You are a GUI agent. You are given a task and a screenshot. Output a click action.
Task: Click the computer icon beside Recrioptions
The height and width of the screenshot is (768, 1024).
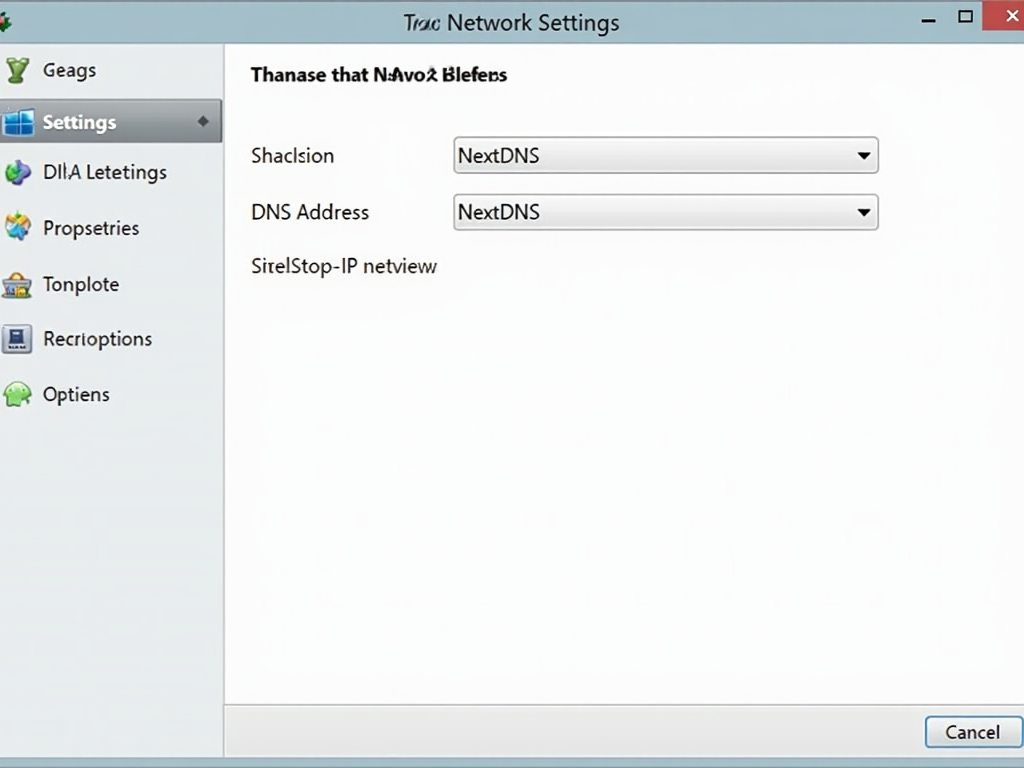click(17, 339)
